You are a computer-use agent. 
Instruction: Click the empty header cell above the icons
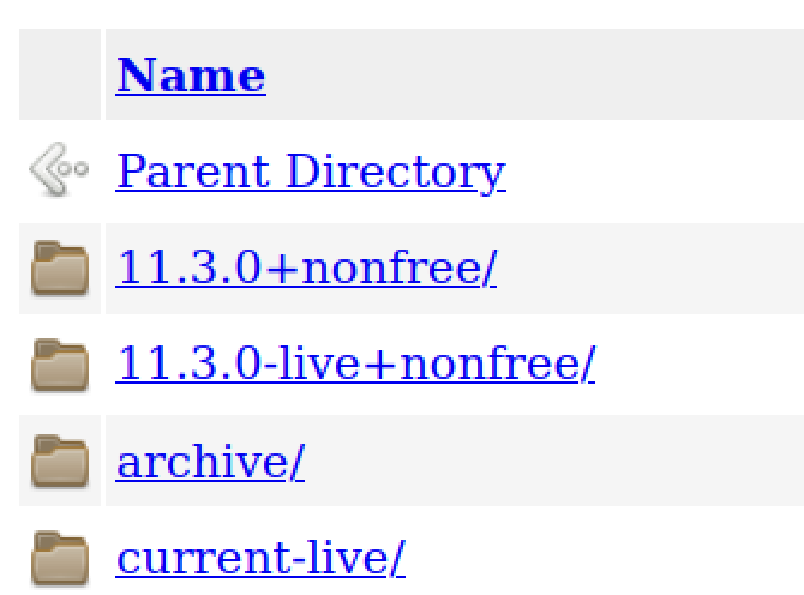[x=59, y=75]
